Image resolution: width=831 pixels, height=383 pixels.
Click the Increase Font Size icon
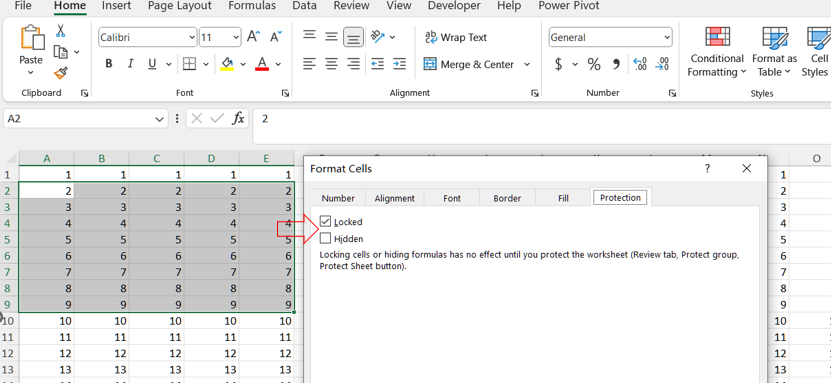click(x=253, y=37)
